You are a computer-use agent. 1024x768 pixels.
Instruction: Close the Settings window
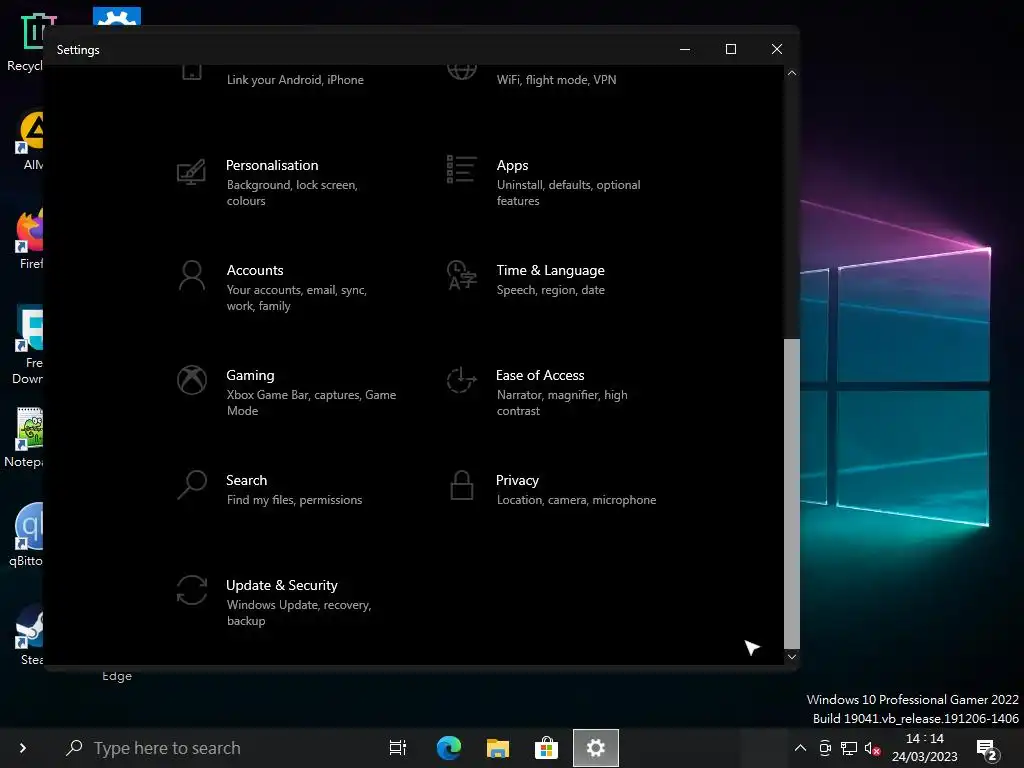(x=776, y=49)
